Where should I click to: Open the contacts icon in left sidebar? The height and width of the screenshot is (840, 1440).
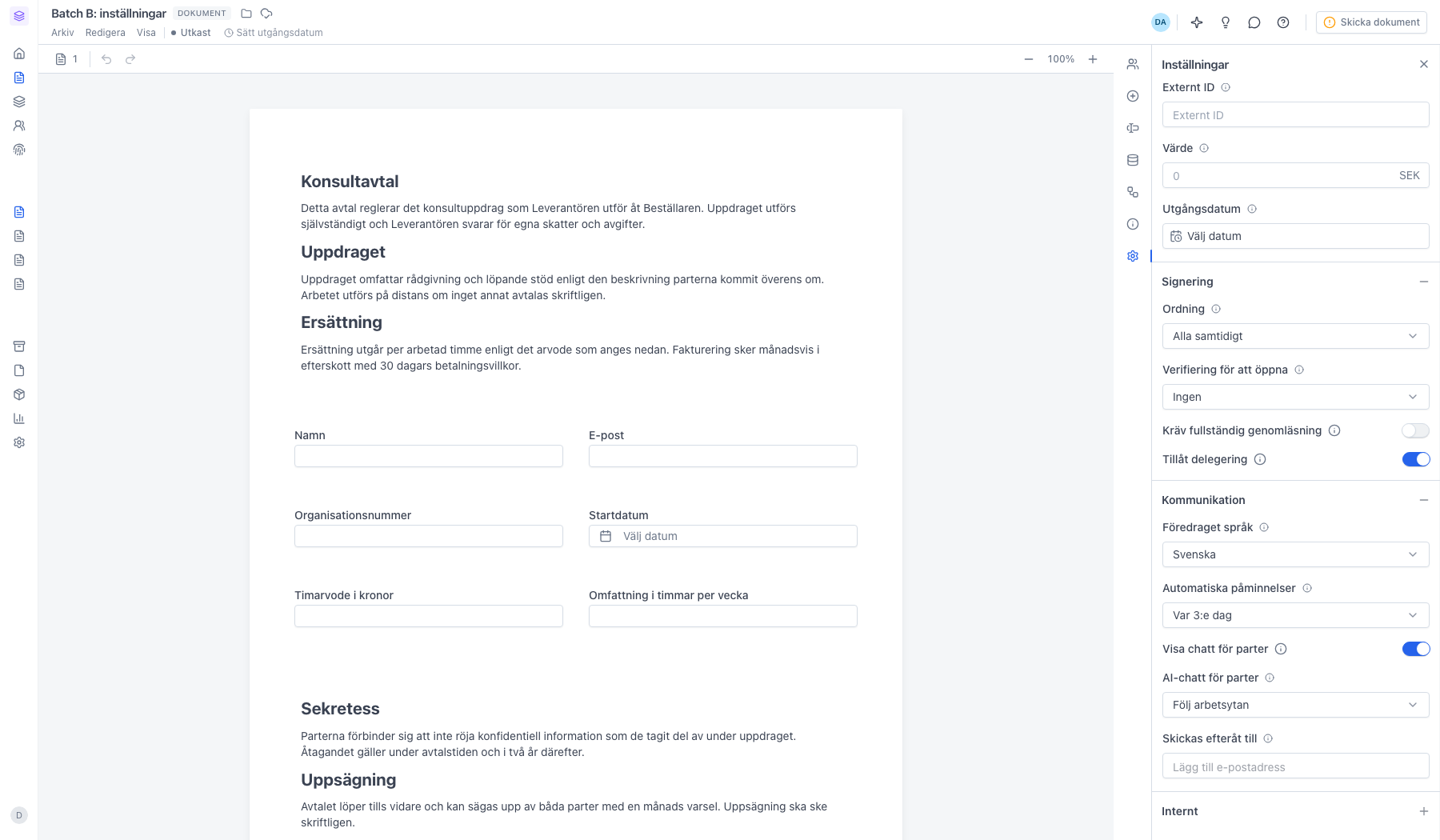tap(19, 126)
